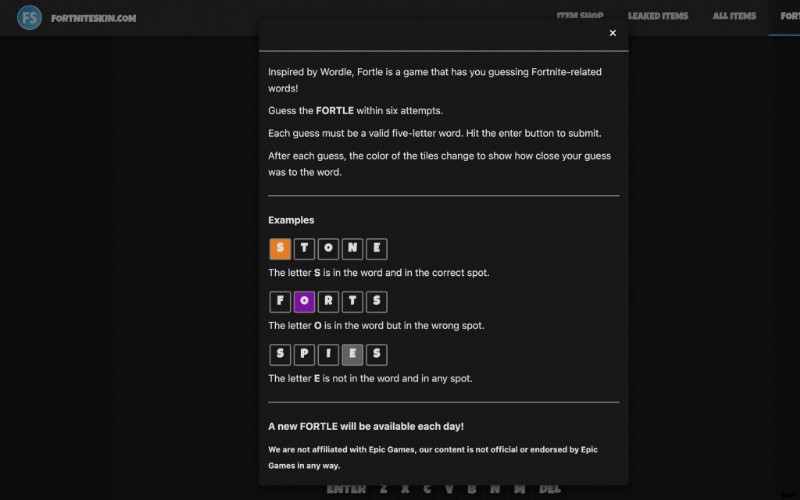Screen dimensions: 800x500
Task: Go to the Item Shop tab
Action: (x=586, y=16)
